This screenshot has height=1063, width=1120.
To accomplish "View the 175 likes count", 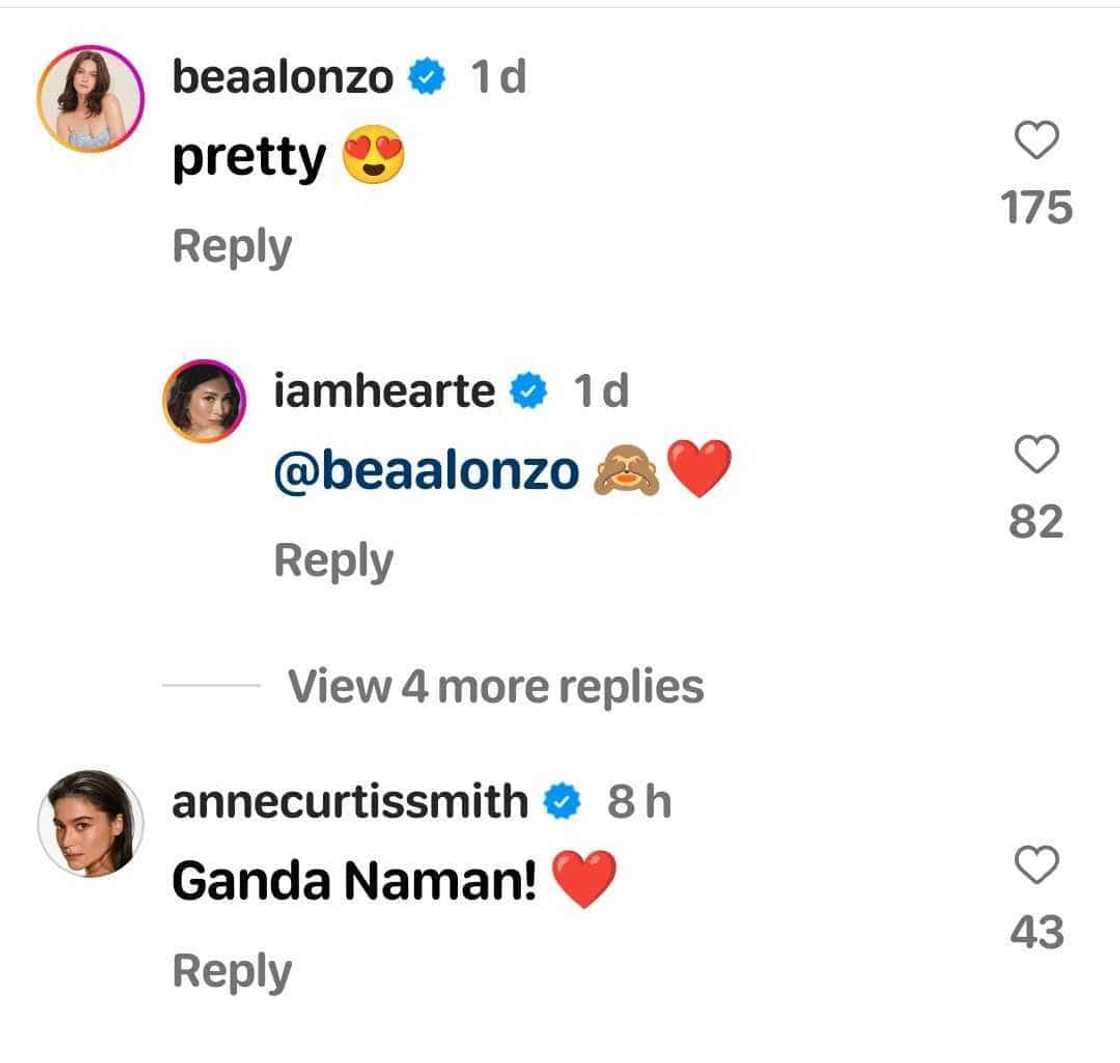I will click(x=1037, y=208).
